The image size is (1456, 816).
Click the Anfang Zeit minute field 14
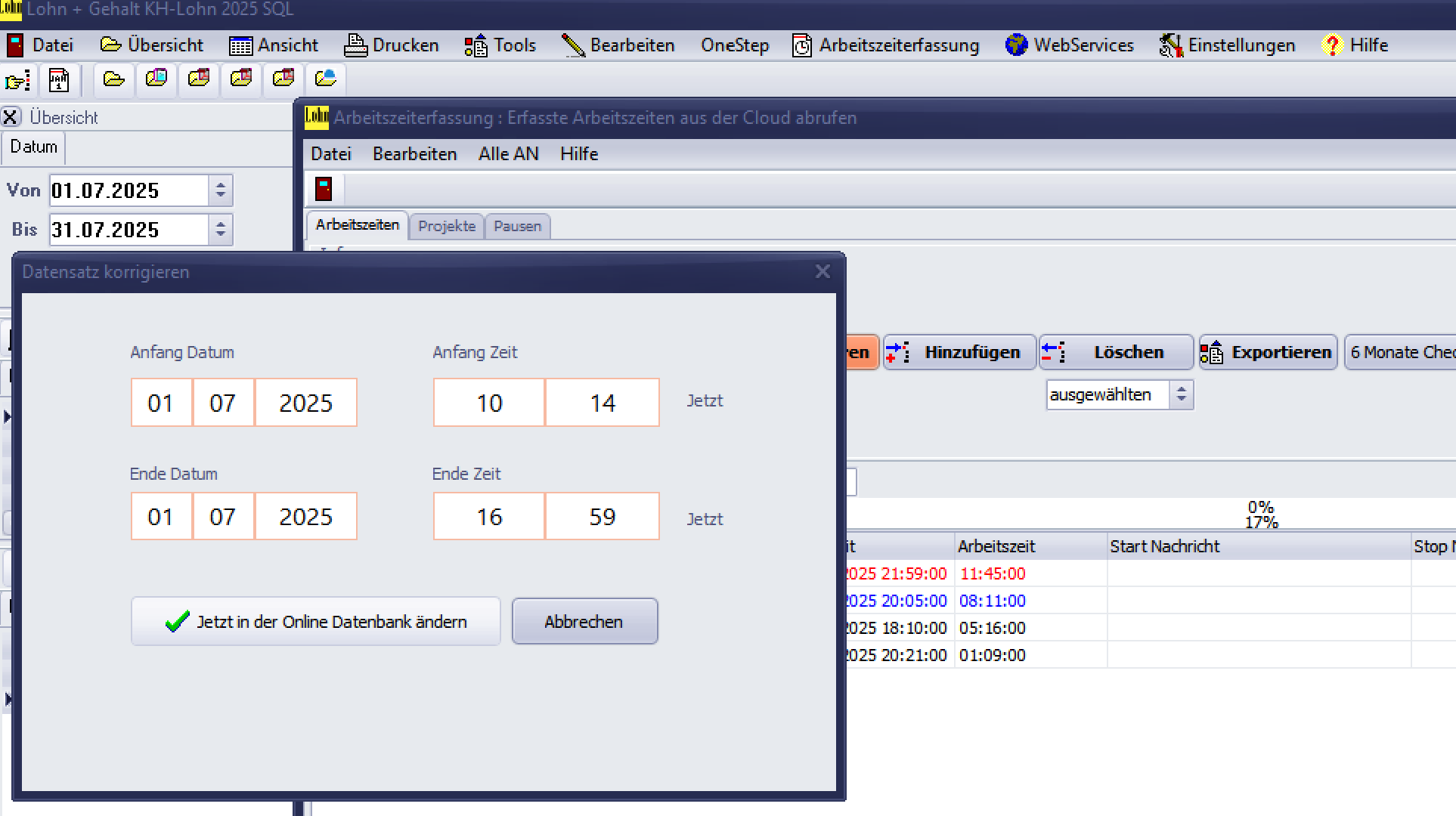point(603,403)
